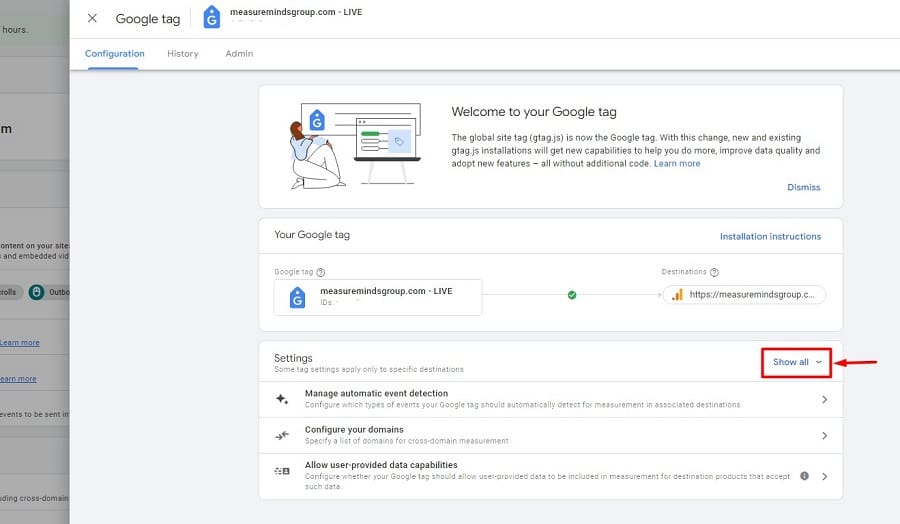Click measuremindsgroup.com - LIVE header title
900x524 pixels.
pyautogui.click(x=296, y=12)
